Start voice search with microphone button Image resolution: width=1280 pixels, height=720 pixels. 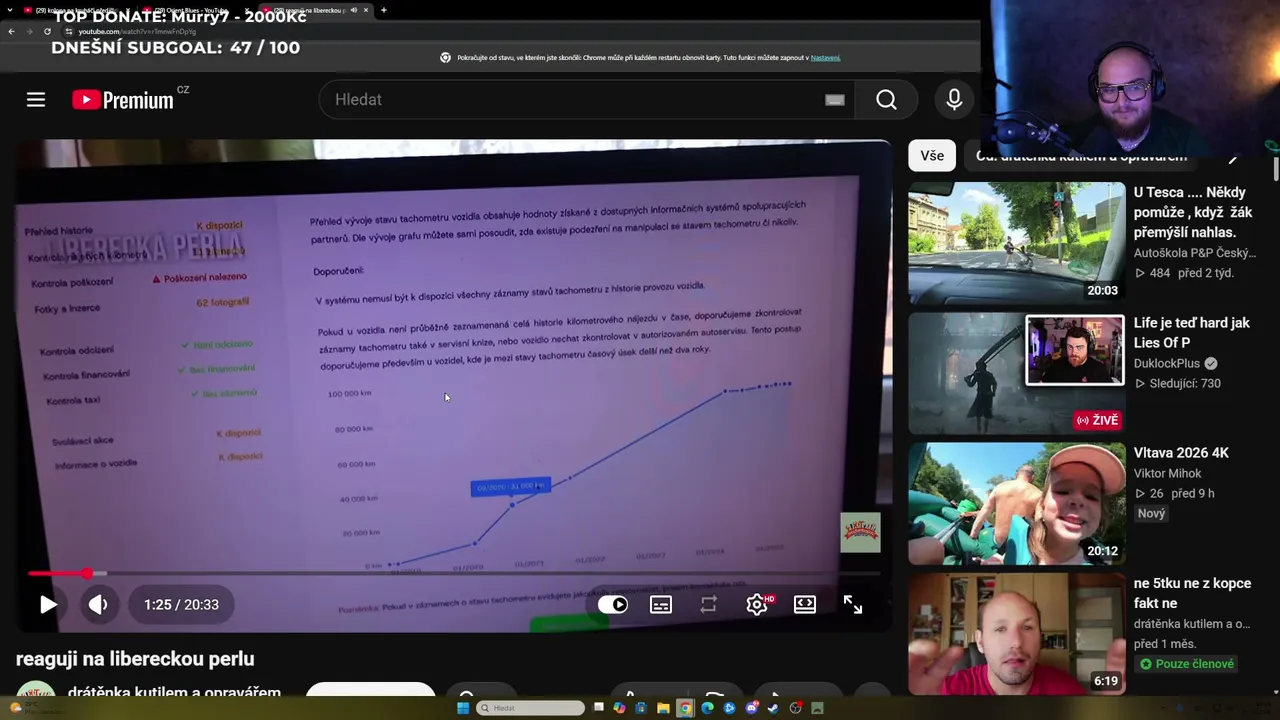[x=954, y=100]
